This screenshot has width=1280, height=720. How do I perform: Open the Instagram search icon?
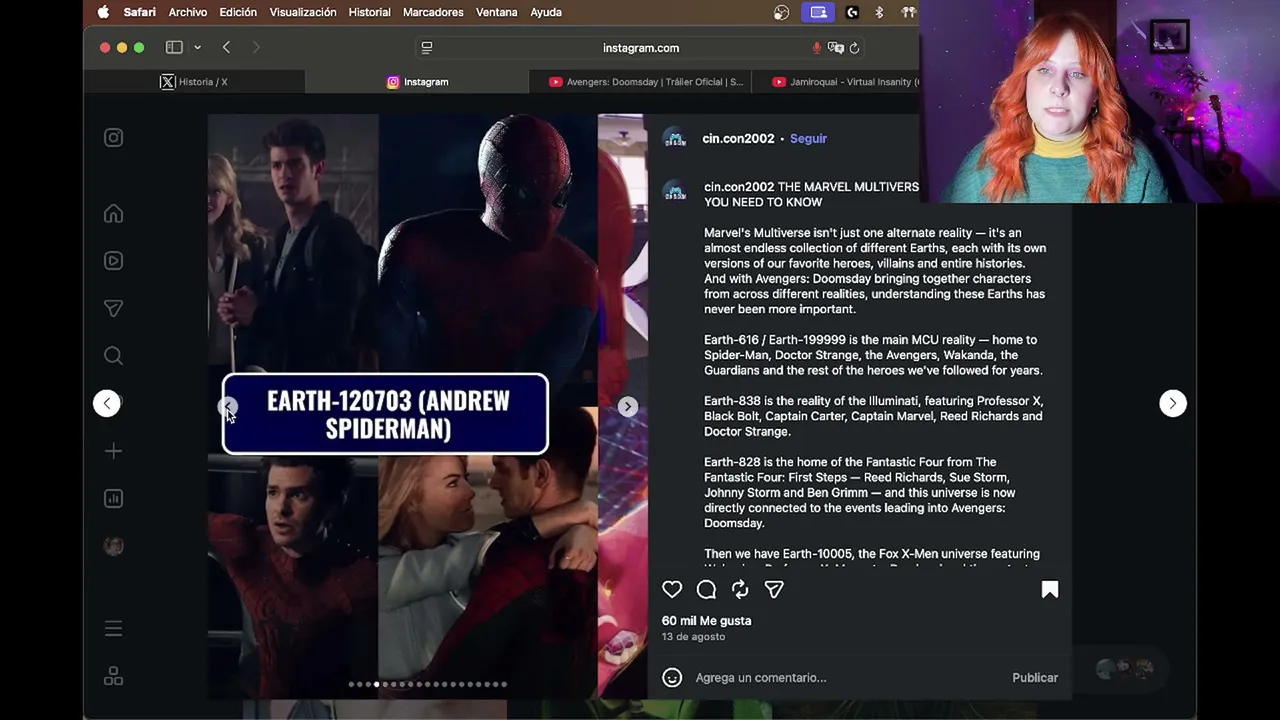pos(113,356)
